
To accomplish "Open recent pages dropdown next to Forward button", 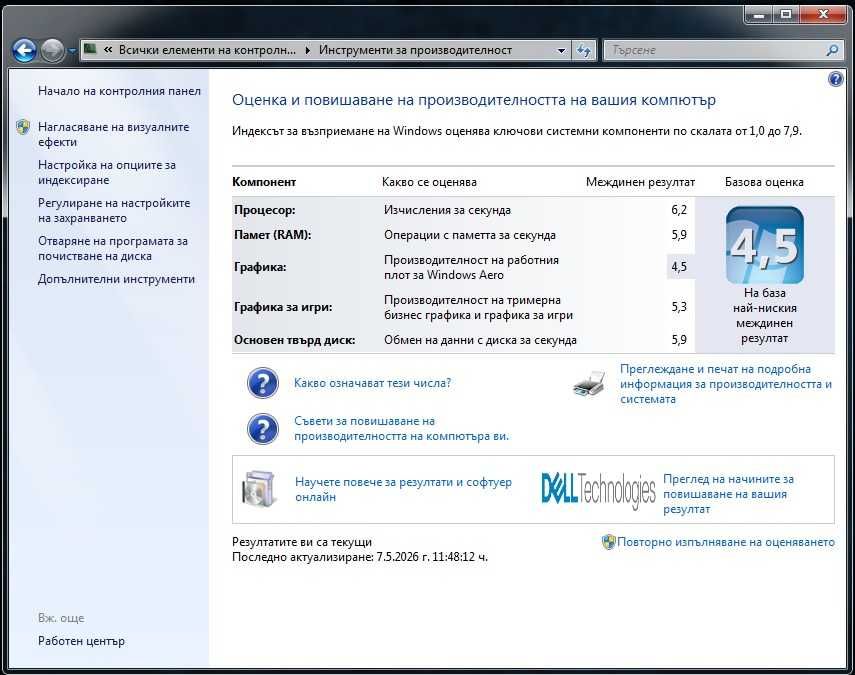I will tap(72, 51).
